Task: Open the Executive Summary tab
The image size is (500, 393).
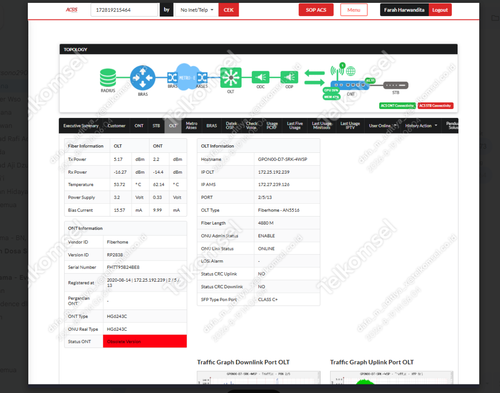Action: click(81, 126)
